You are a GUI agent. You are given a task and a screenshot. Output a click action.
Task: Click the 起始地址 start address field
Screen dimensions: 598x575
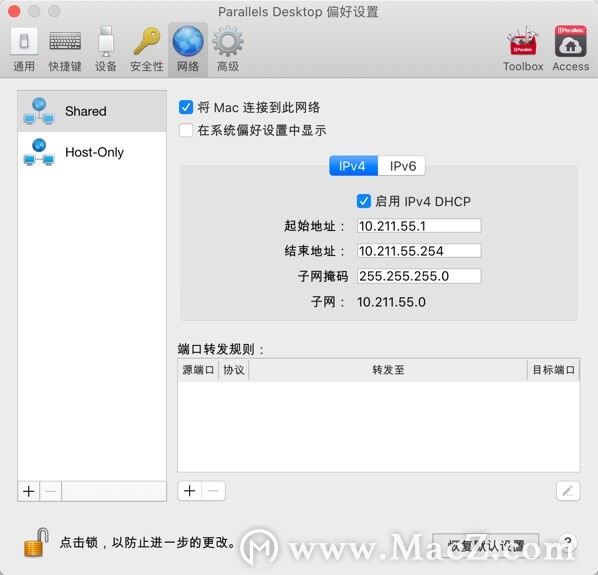(x=419, y=226)
